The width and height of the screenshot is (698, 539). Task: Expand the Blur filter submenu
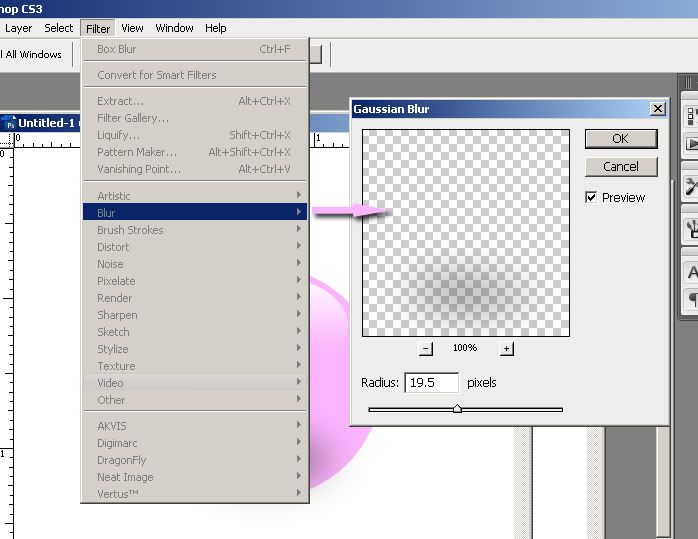[x=195, y=212]
